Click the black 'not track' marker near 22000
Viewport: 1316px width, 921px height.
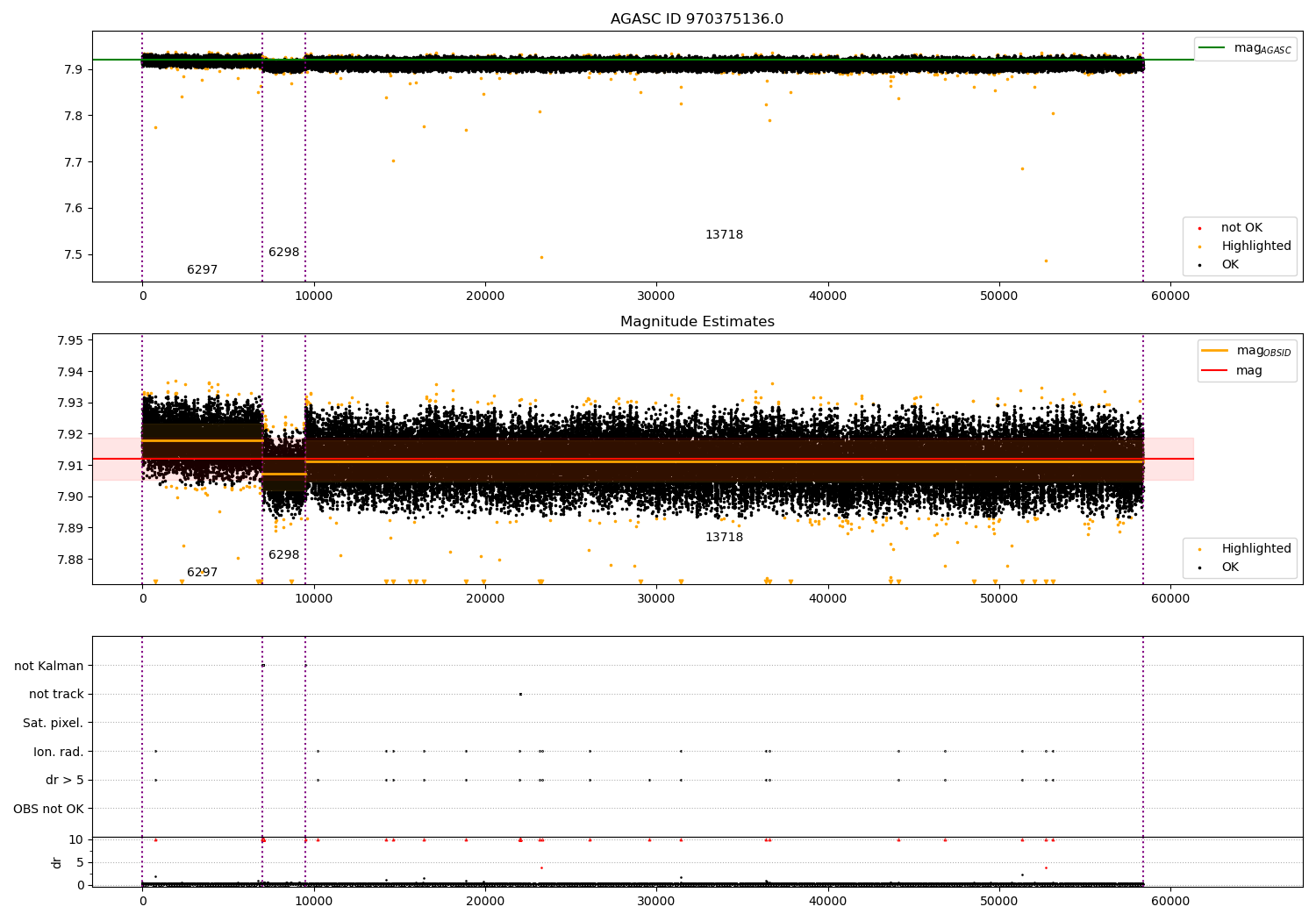coord(520,694)
